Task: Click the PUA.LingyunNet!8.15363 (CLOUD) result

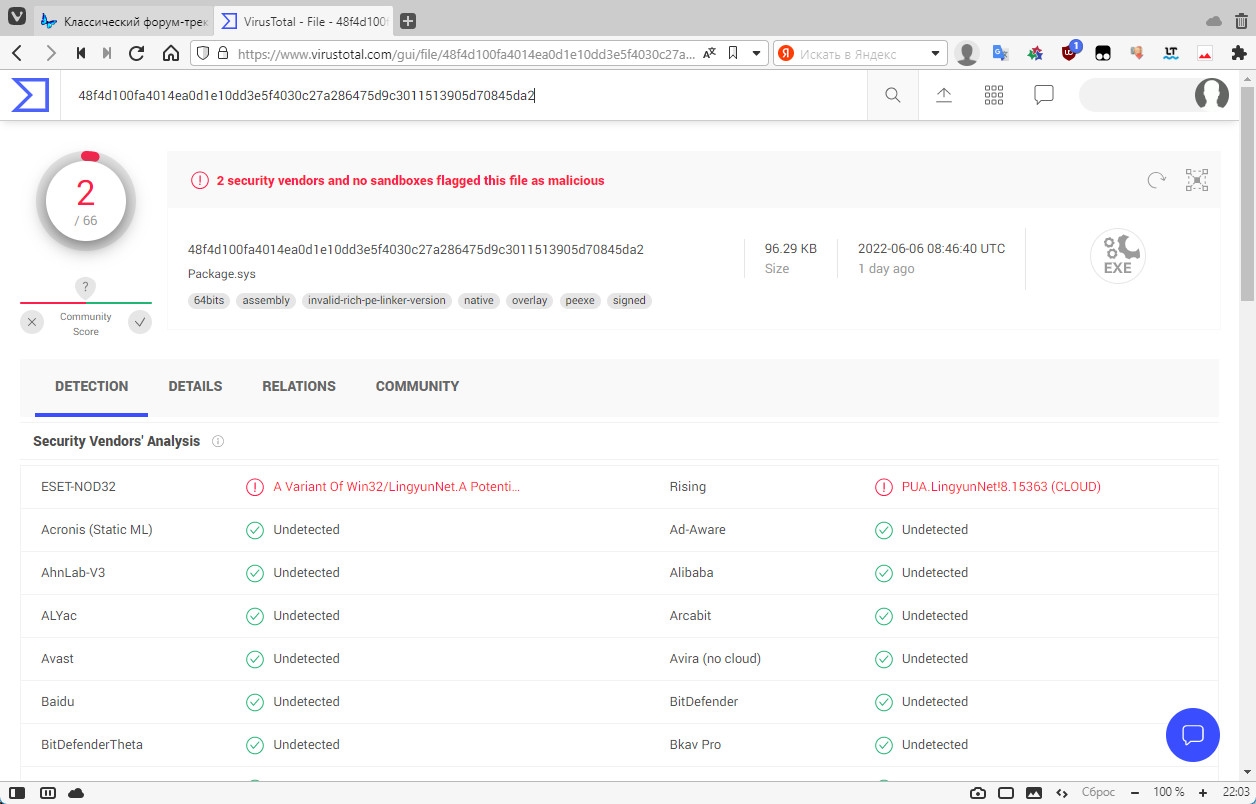Action: [1001, 487]
